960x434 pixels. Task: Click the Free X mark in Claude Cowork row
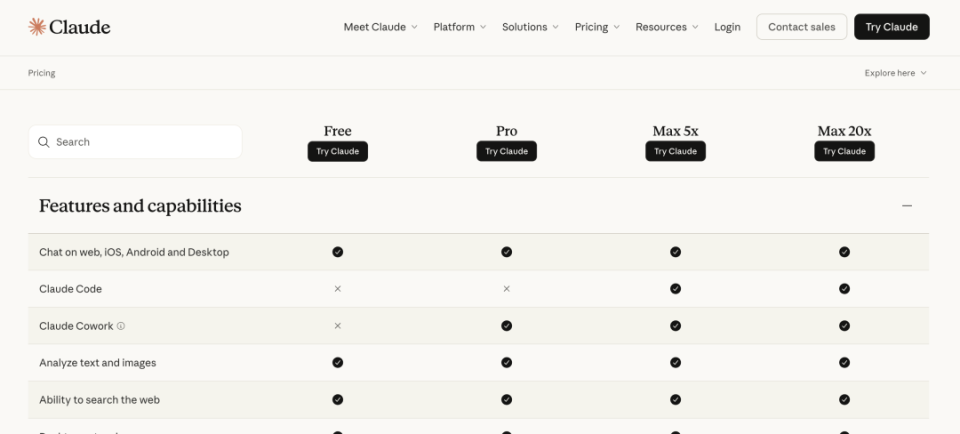click(x=337, y=326)
